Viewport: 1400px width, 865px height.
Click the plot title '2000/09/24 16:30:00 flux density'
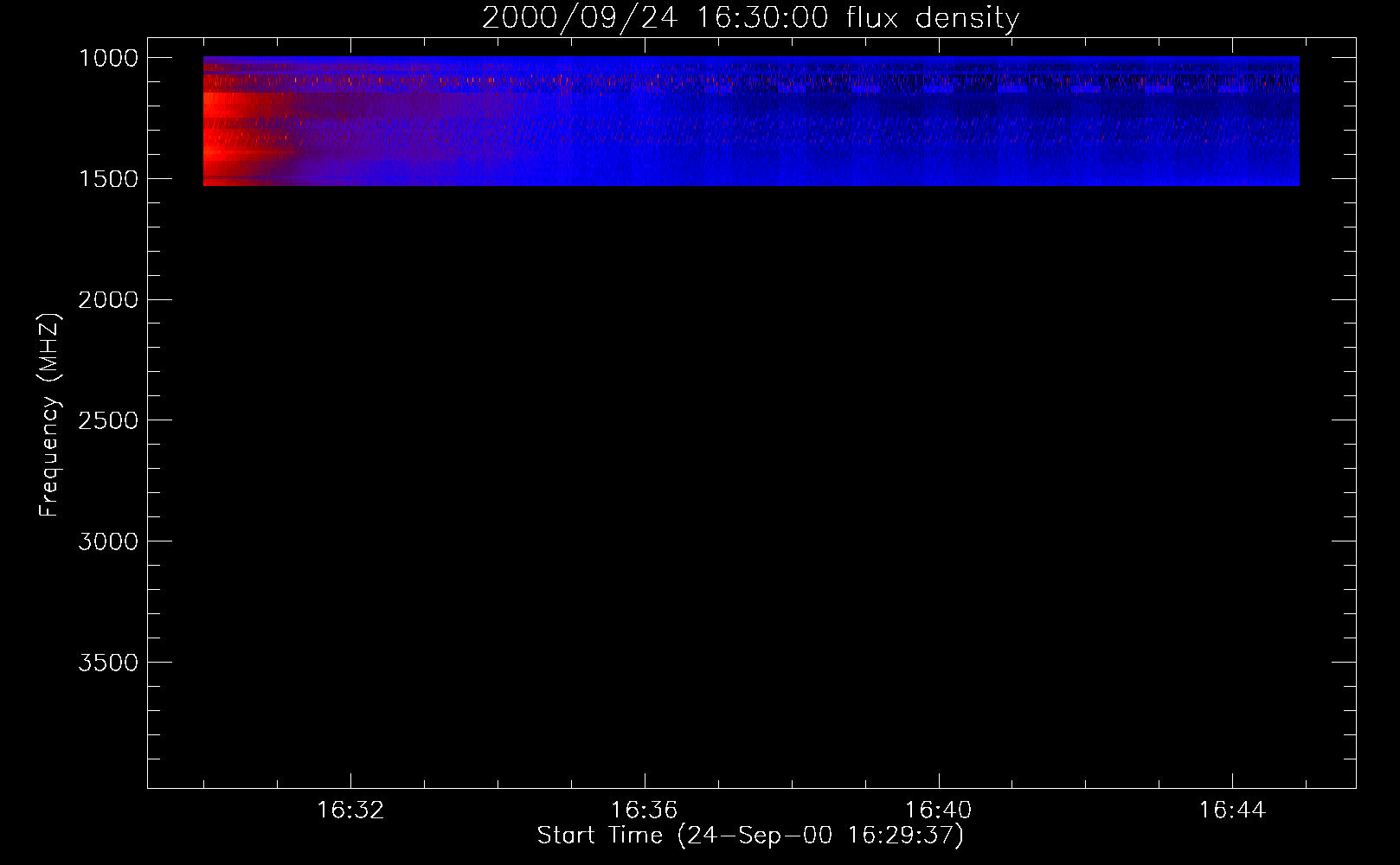pyautogui.click(x=750, y=17)
